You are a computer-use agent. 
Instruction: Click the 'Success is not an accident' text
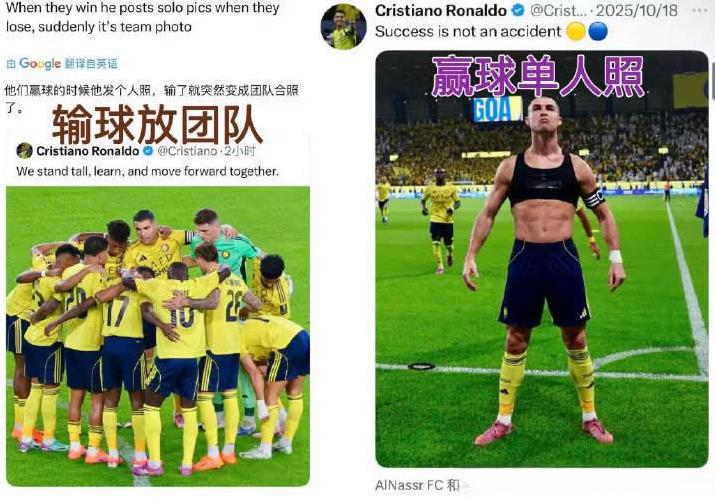click(468, 31)
